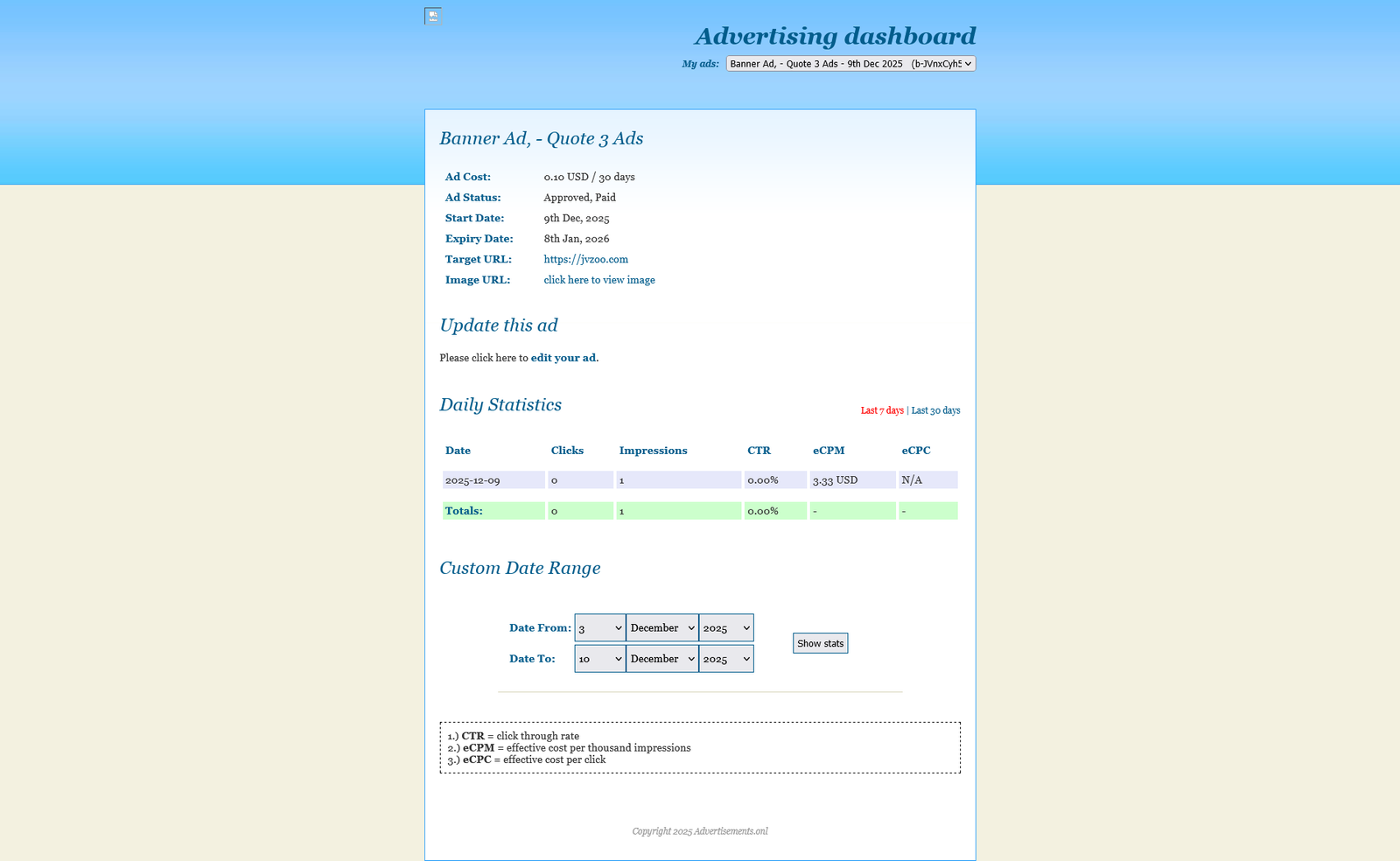
Task: Expand the Date From month dropdown
Action: click(x=661, y=628)
